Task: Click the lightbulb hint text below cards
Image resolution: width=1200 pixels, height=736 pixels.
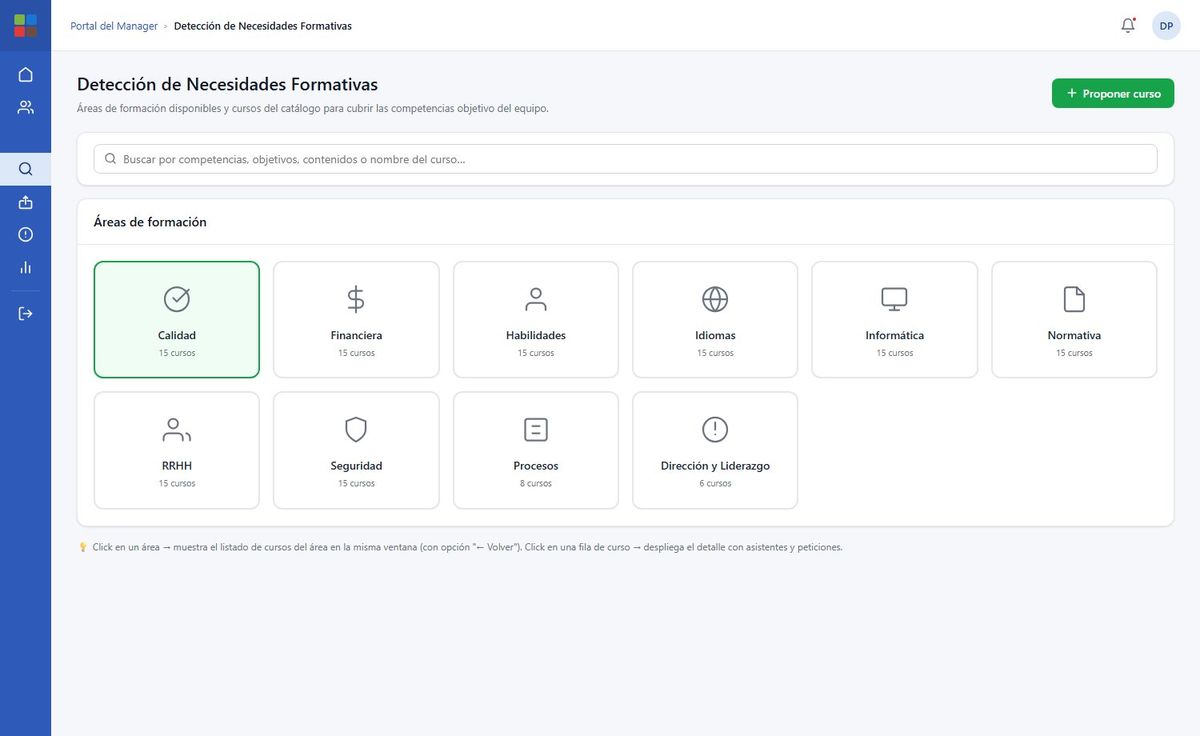Action: click(461, 547)
